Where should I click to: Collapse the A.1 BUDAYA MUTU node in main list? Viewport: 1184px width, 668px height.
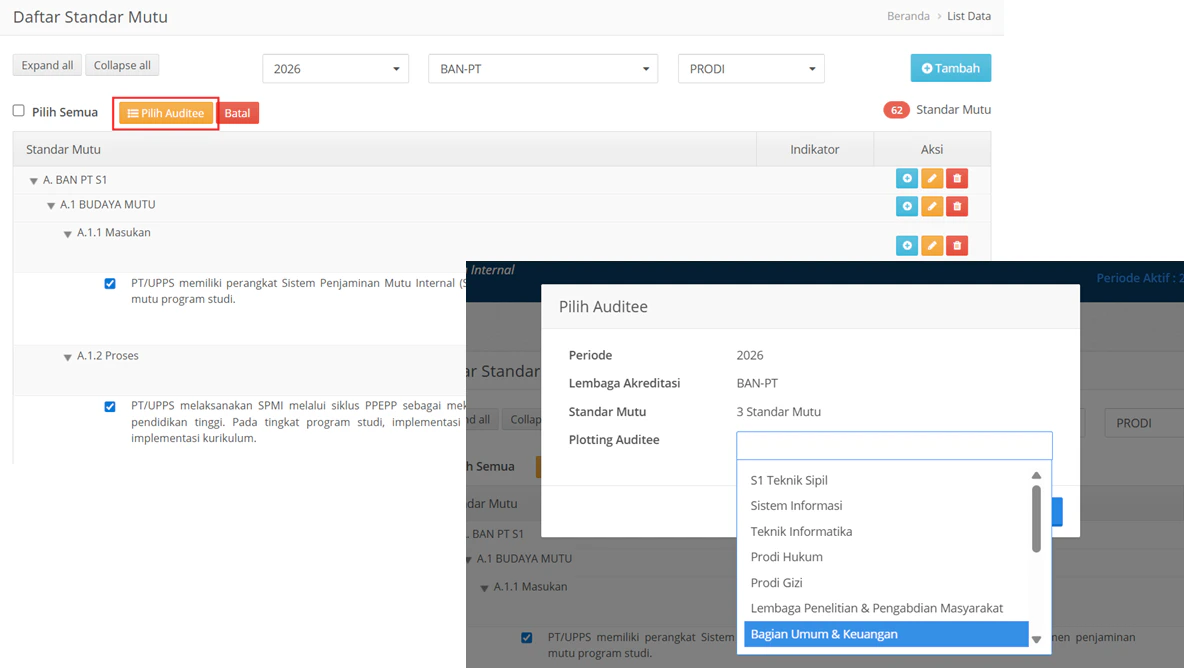click(51, 206)
